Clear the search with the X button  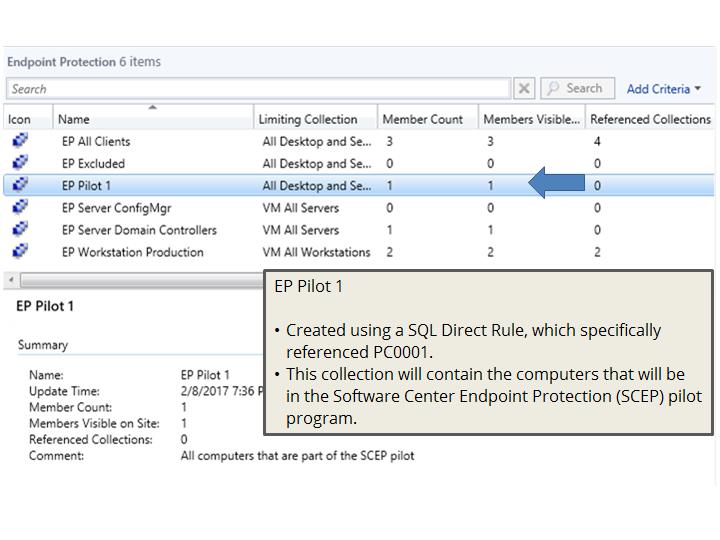coord(524,89)
